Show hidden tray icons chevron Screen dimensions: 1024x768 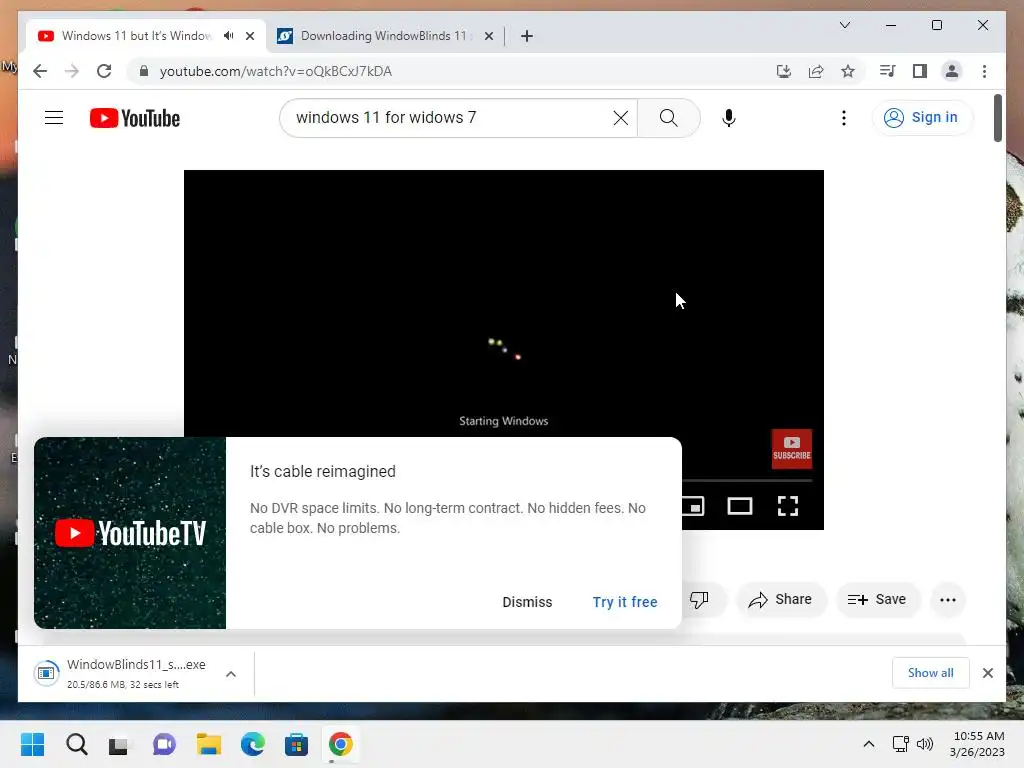point(869,744)
